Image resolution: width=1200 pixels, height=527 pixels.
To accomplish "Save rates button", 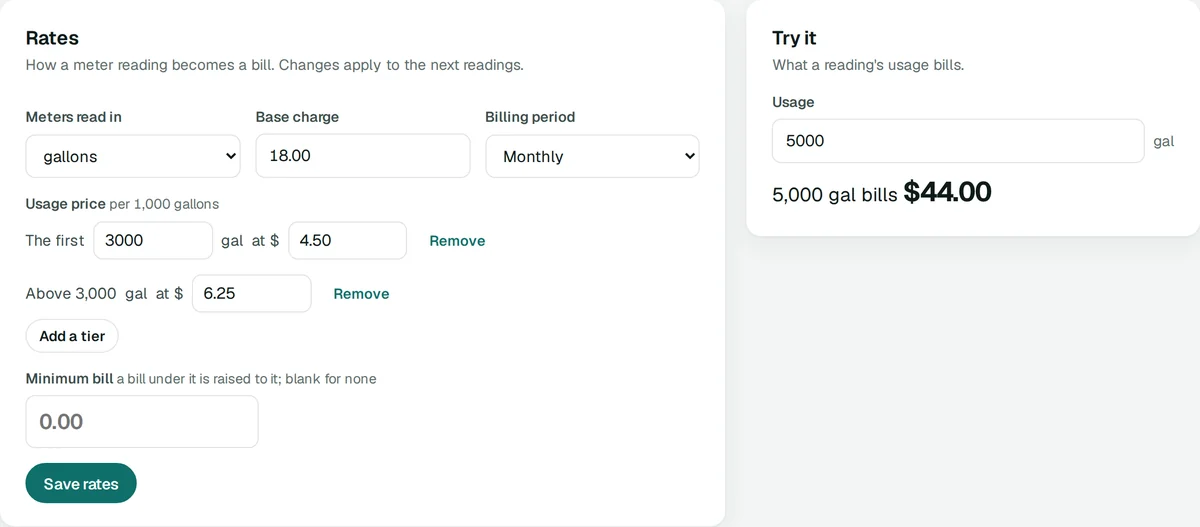I will pyautogui.click(x=81, y=483).
